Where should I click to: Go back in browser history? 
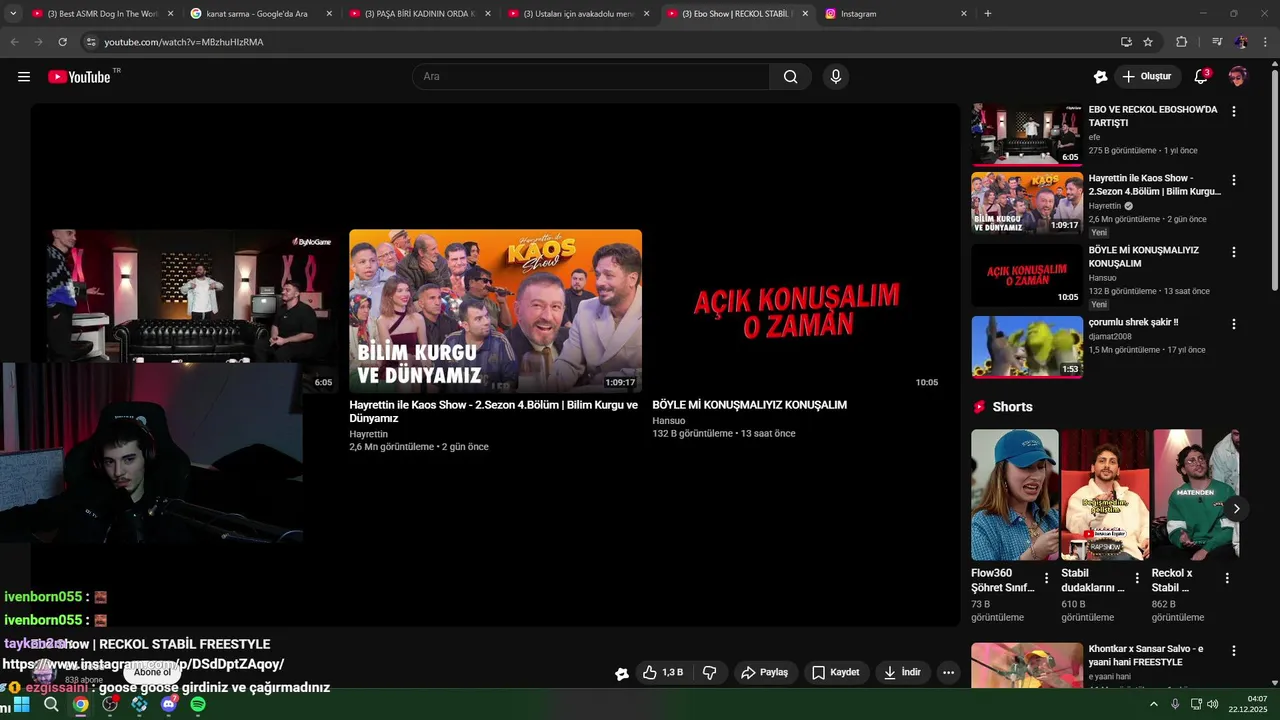14,42
